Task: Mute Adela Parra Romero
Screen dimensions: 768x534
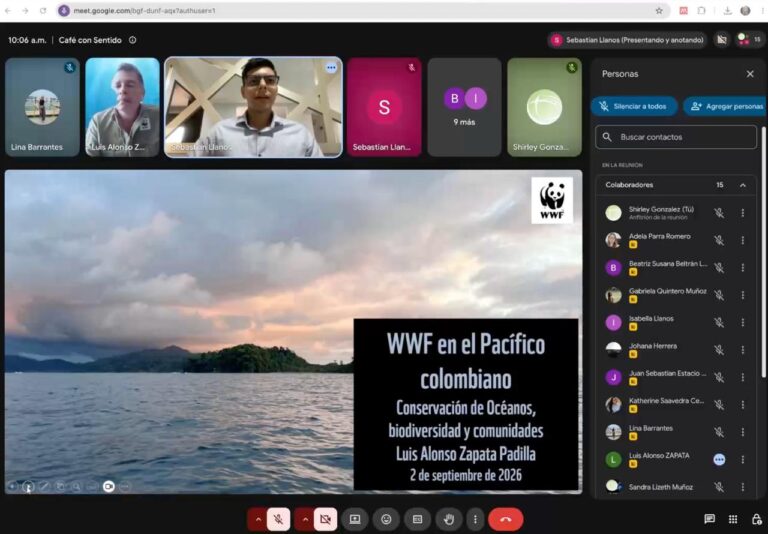Action: pyautogui.click(x=719, y=241)
